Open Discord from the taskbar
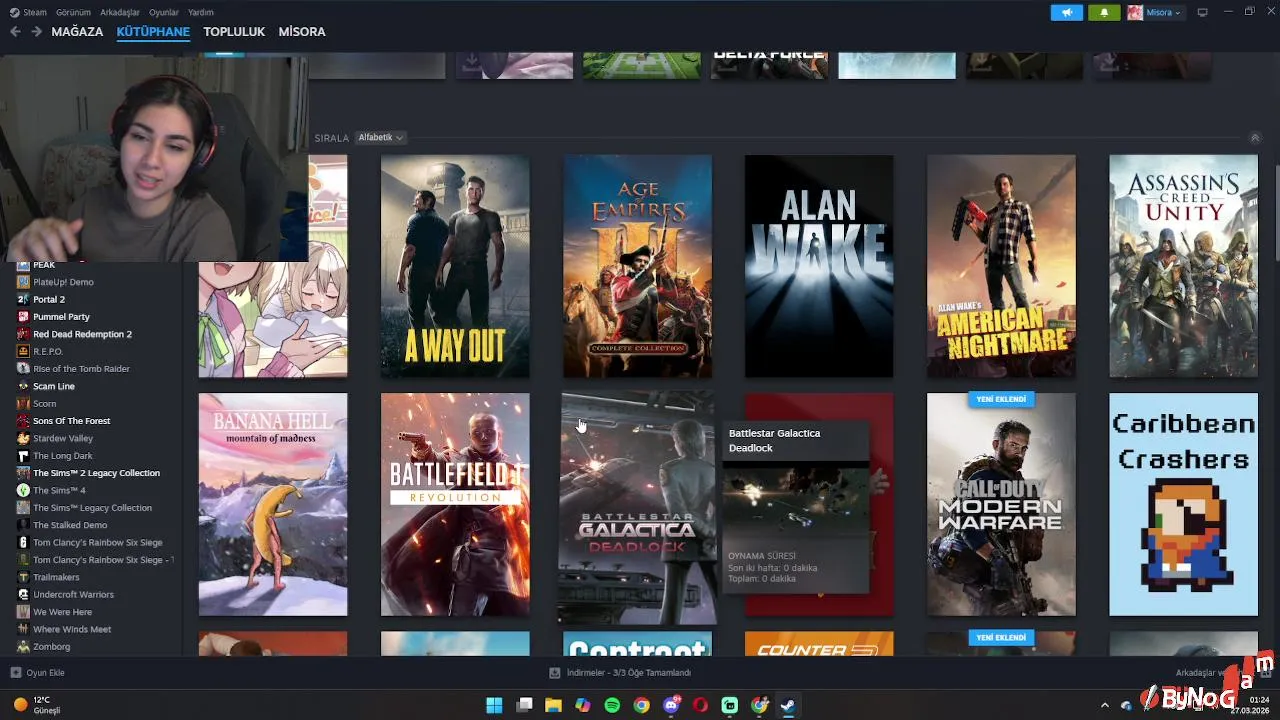 [671, 705]
